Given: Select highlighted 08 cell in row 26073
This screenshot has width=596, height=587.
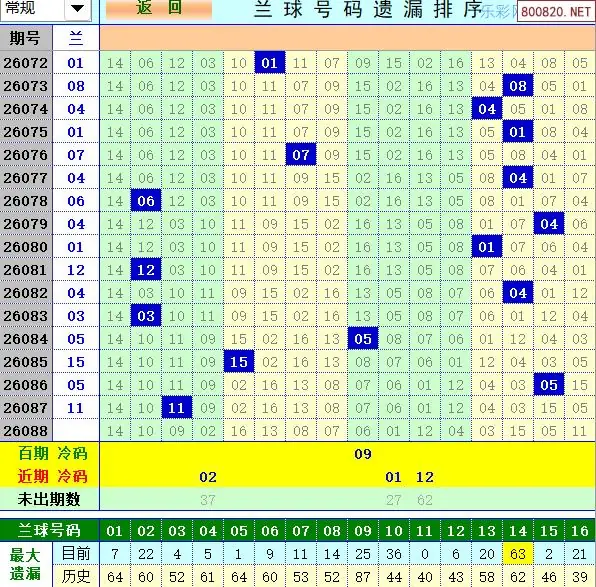Looking at the screenshot, I should click(518, 86).
